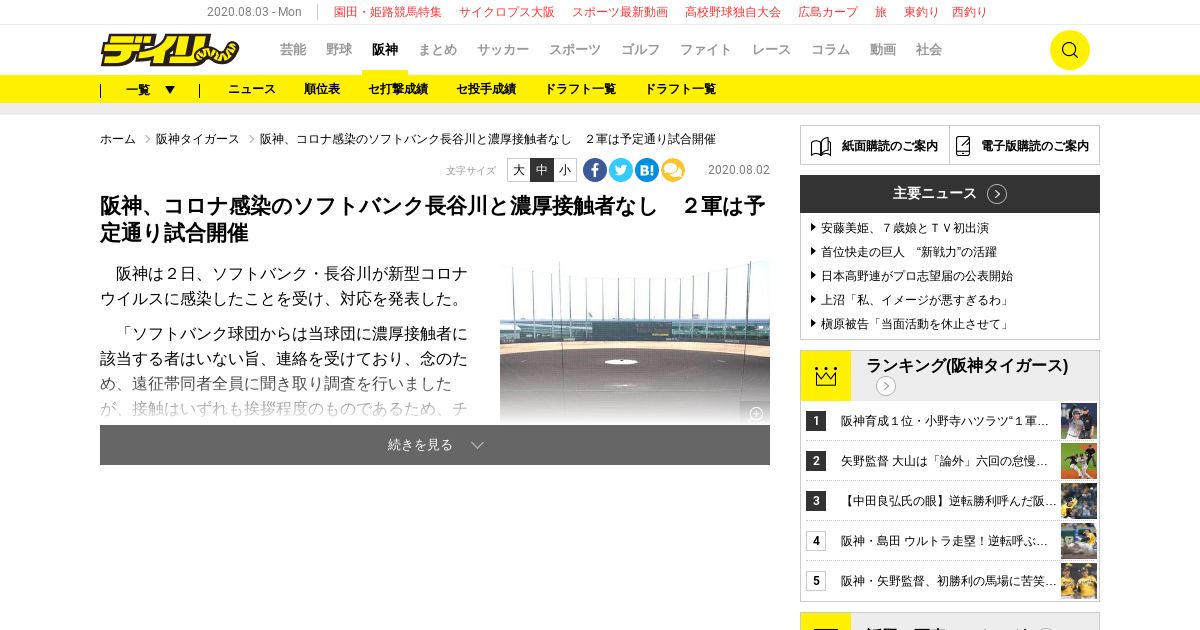Open 西釣り top link
The image size is (1200, 630).
[970, 12]
